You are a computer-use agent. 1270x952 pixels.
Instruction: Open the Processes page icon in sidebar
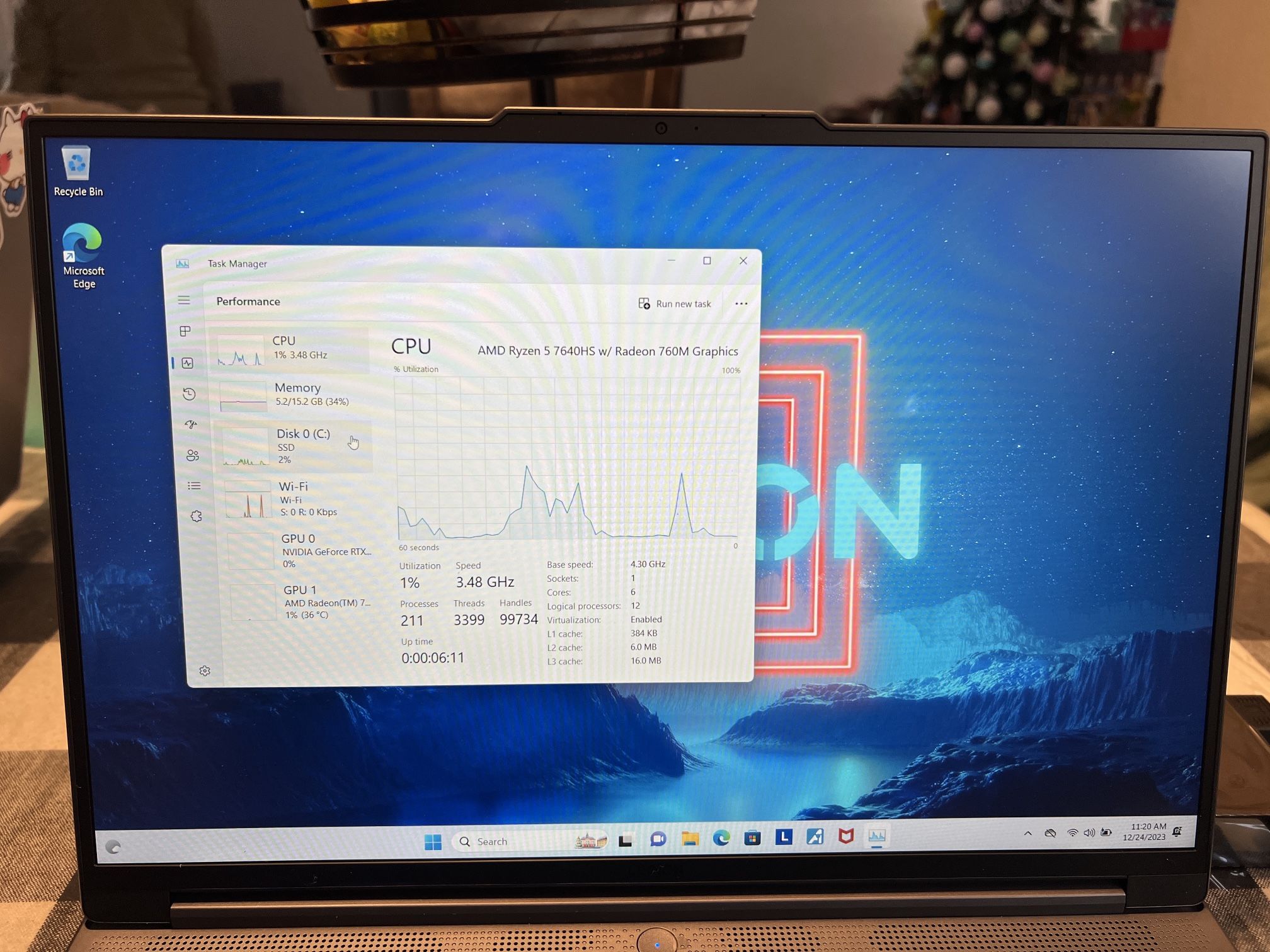(185, 331)
